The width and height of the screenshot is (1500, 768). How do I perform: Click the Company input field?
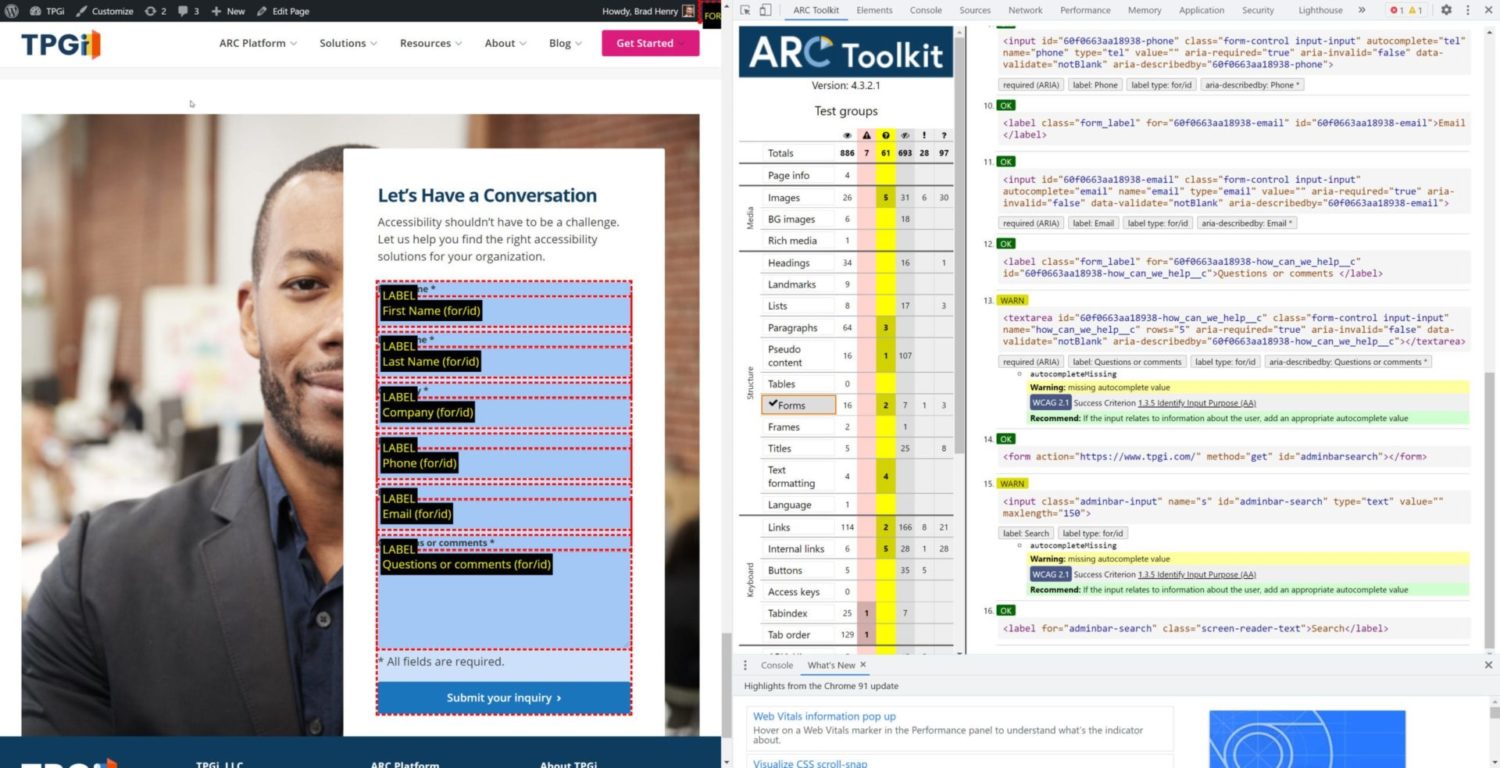[504, 414]
